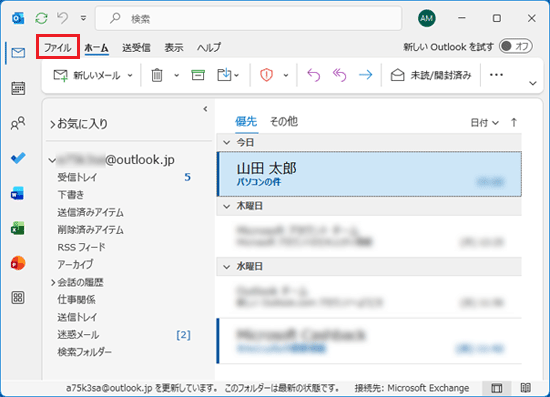Select the ヘルプ tab
Screen dimensions: 550x397
(209, 47)
